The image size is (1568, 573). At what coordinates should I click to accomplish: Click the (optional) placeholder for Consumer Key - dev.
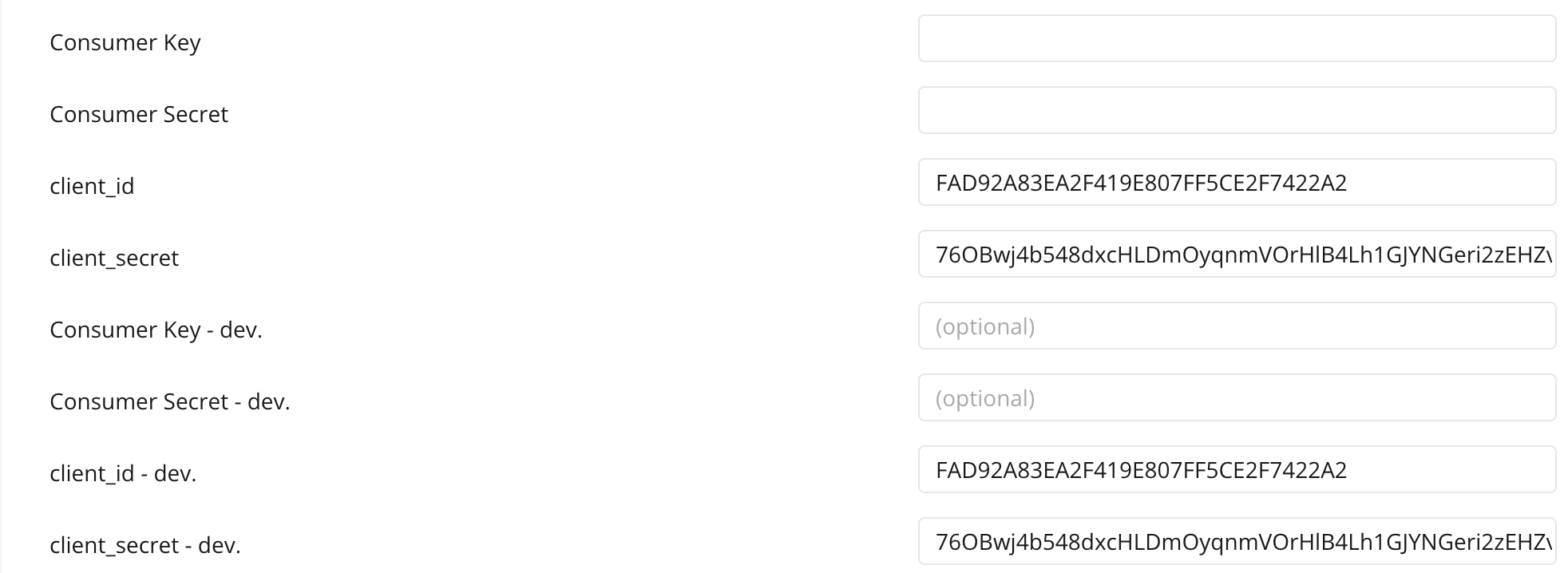click(985, 326)
